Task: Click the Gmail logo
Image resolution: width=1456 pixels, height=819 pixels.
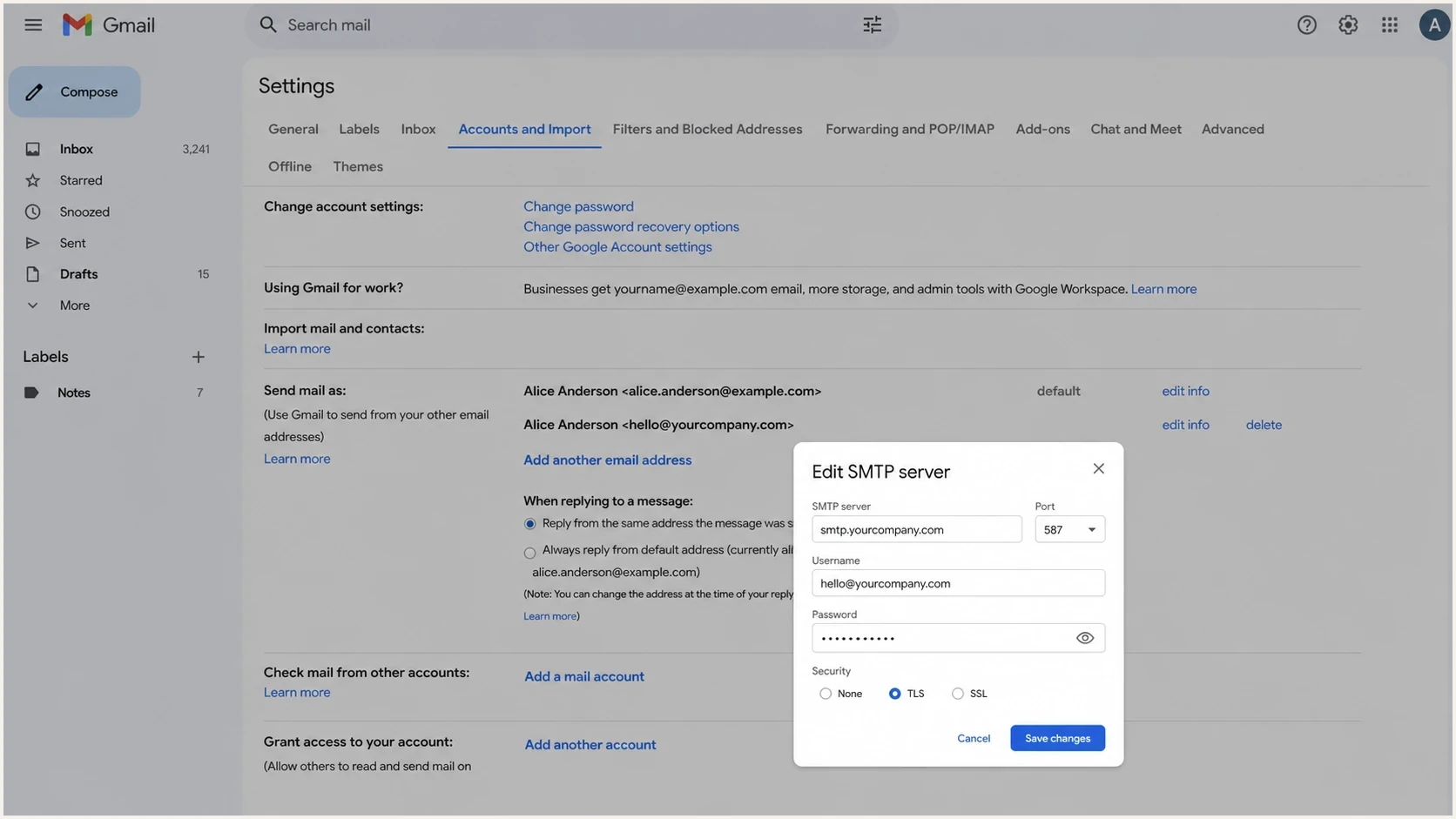Action: pyautogui.click(x=108, y=25)
